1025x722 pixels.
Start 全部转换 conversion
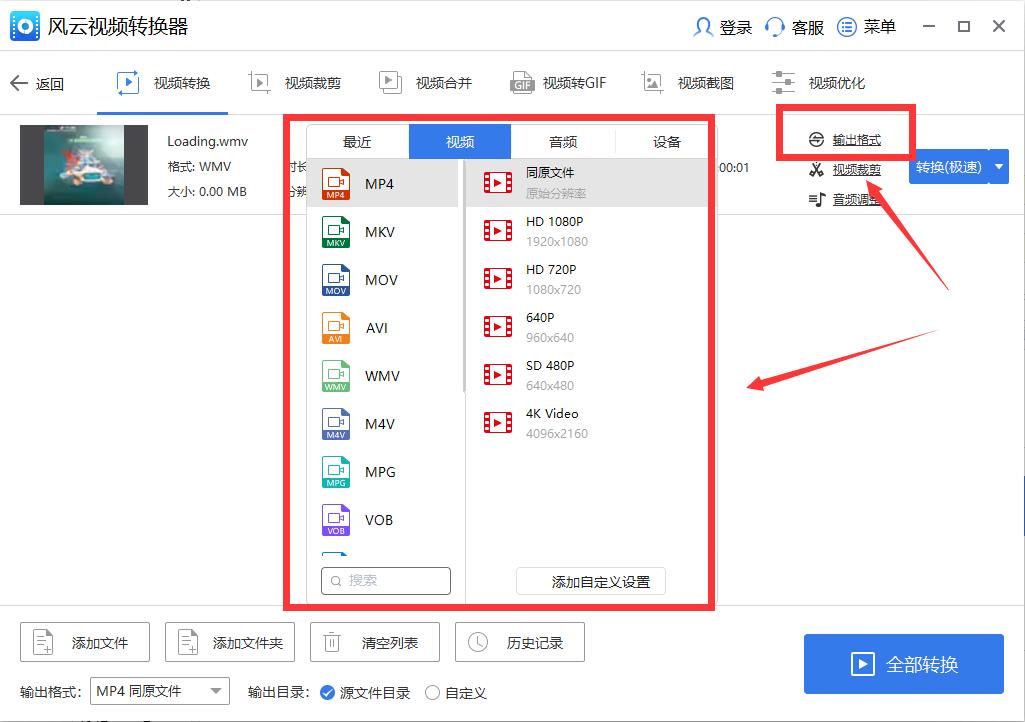click(903, 664)
